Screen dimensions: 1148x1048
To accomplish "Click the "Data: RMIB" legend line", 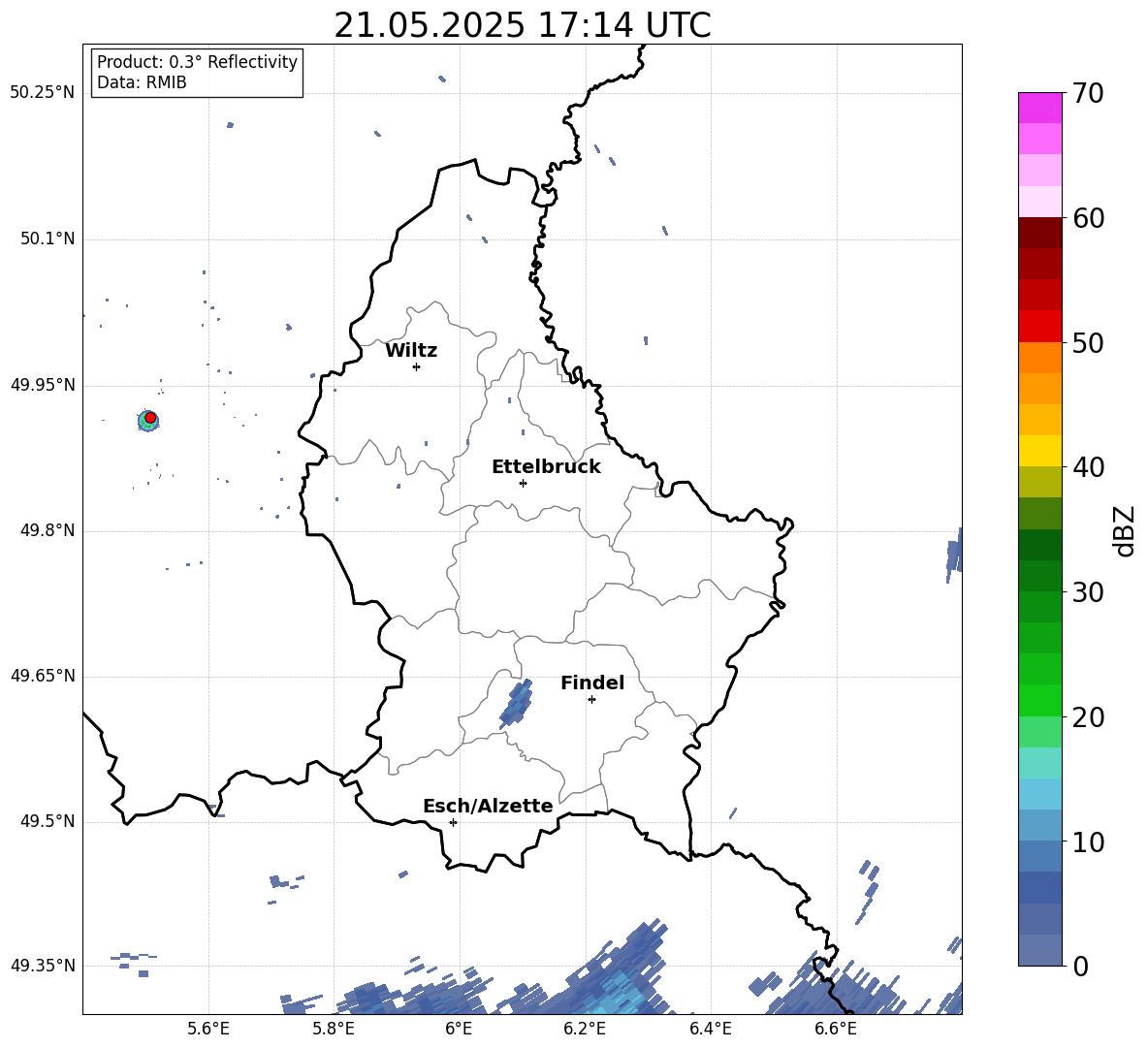I will (x=142, y=82).
